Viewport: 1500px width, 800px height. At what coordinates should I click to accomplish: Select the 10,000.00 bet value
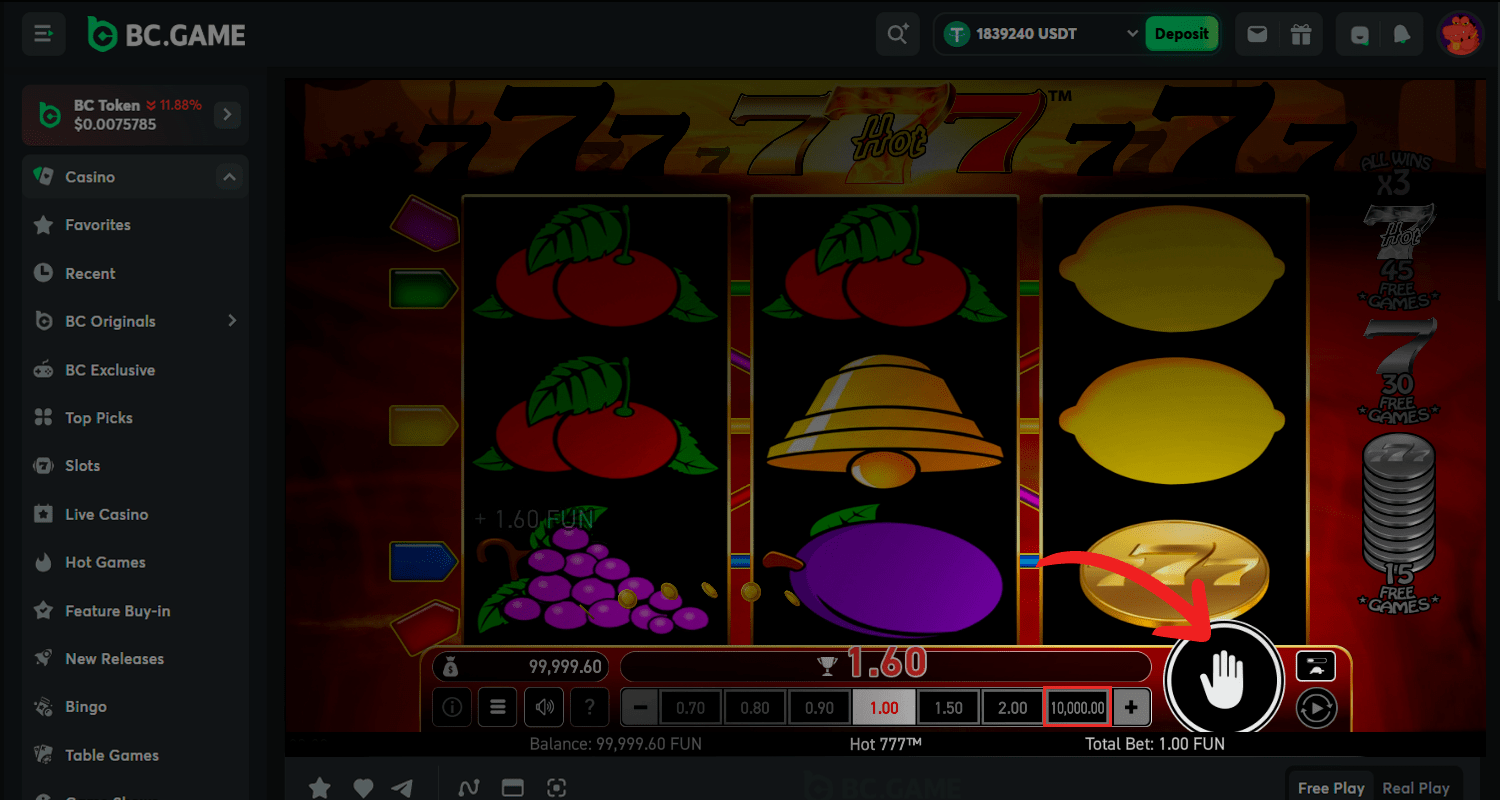(x=1077, y=708)
